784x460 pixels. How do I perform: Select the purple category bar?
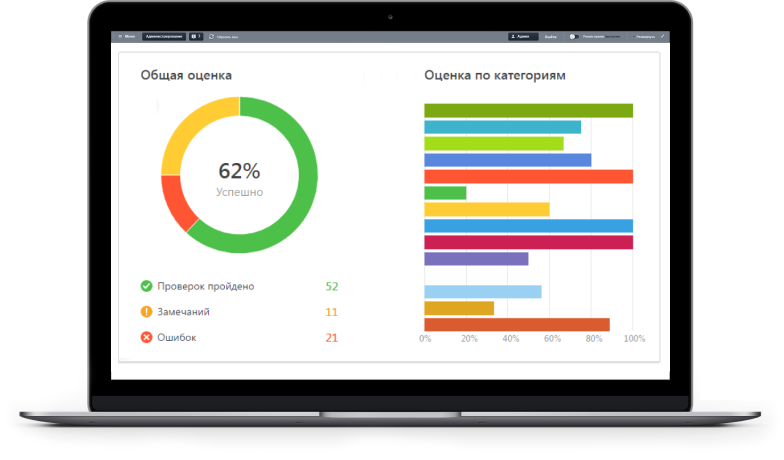[476, 259]
